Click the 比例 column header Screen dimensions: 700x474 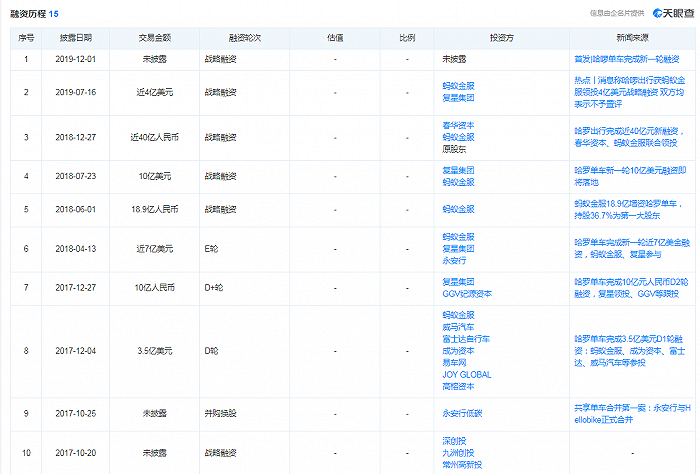(x=407, y=38)
